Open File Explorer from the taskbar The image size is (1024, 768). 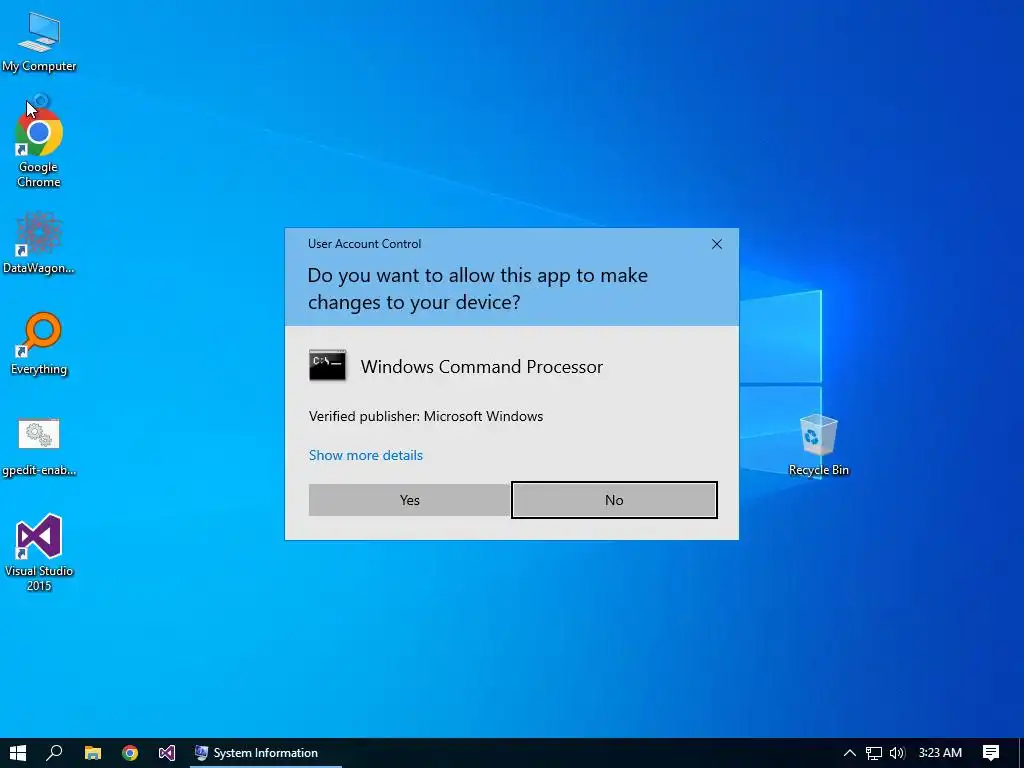tap(93, 753)
